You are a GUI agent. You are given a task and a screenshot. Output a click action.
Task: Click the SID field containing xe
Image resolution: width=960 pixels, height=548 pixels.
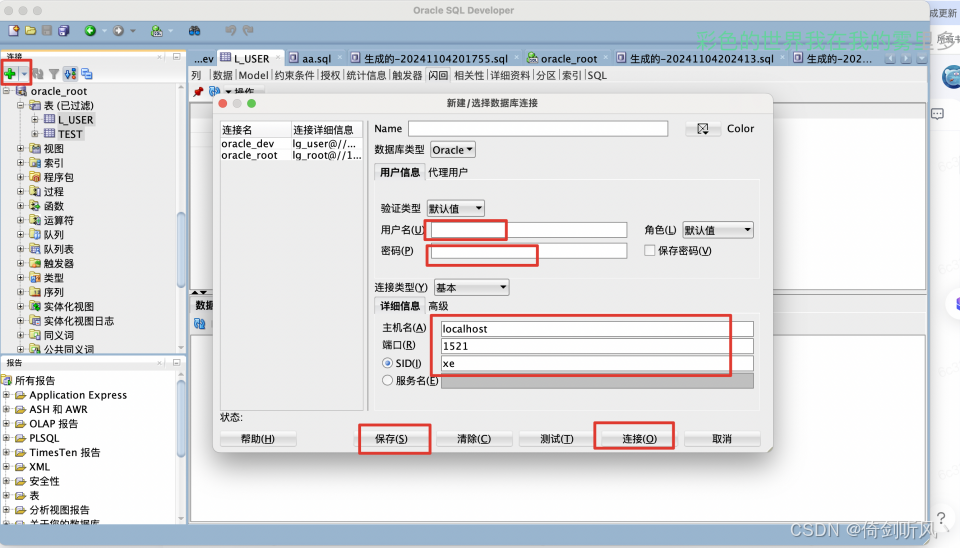597,363
